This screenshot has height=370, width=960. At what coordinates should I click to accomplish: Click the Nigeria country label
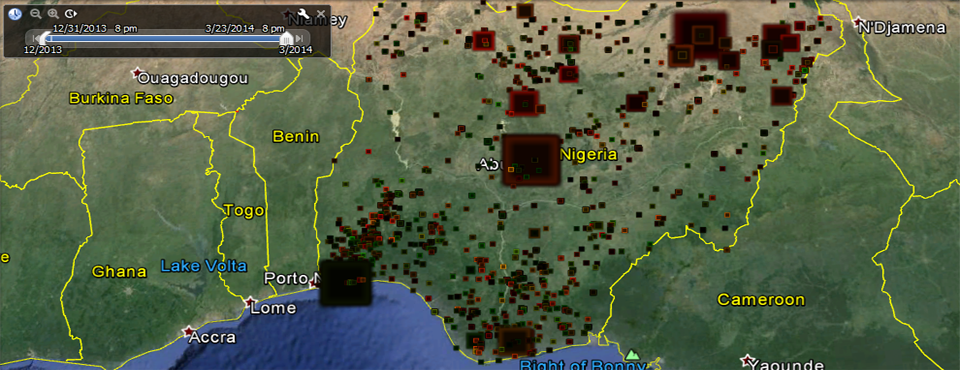tap(589, 155)
